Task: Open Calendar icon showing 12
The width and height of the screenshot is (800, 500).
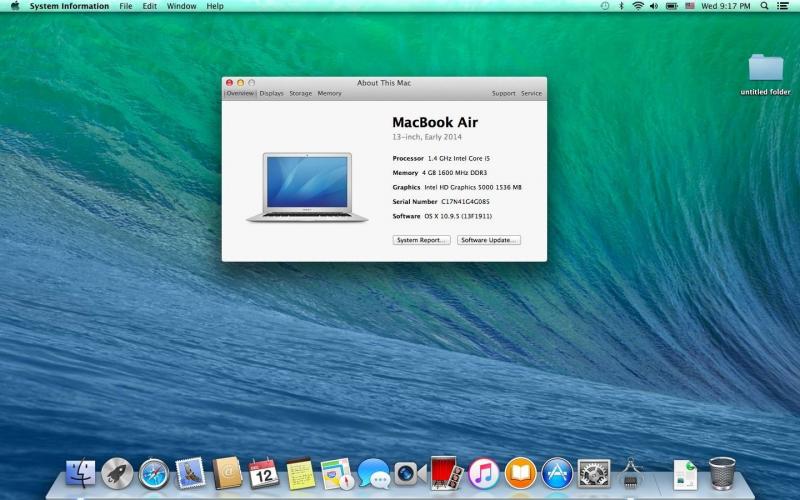Action: click(264, 473)
